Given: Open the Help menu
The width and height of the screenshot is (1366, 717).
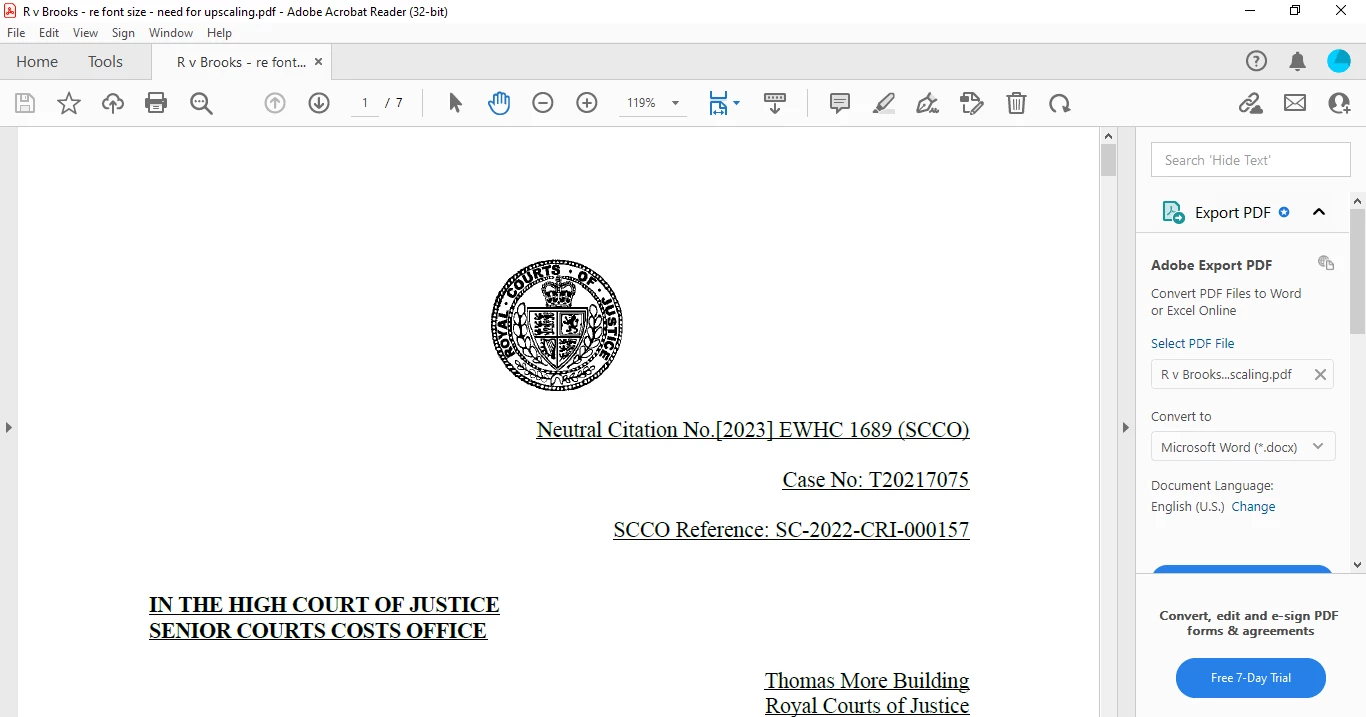Looking at the screenshot, I should pyautogui.click(x=219, y=33).
